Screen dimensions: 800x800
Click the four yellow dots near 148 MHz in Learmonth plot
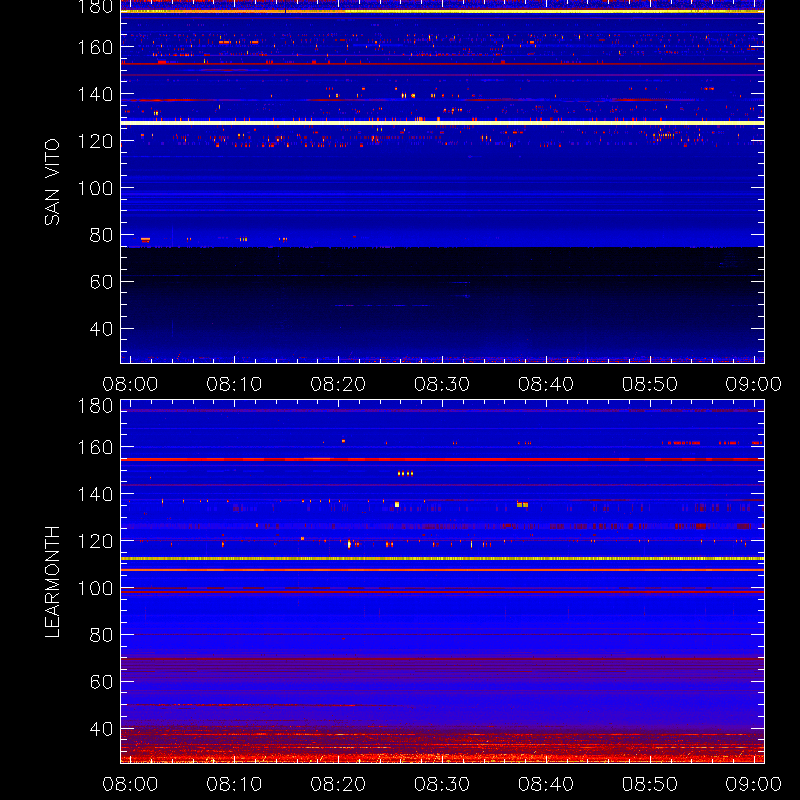pos(405,473)
